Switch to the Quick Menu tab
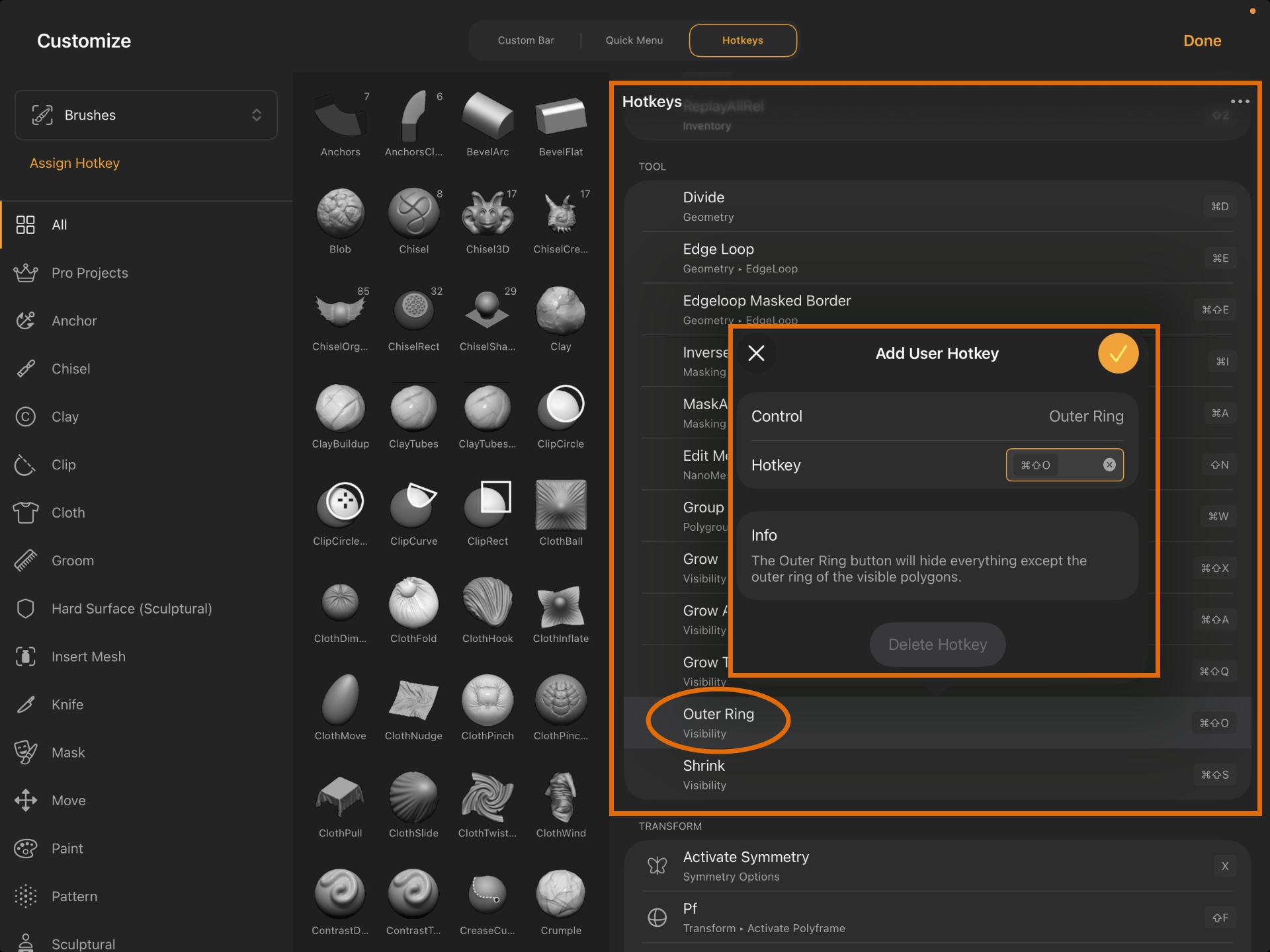 click(634, 40)
